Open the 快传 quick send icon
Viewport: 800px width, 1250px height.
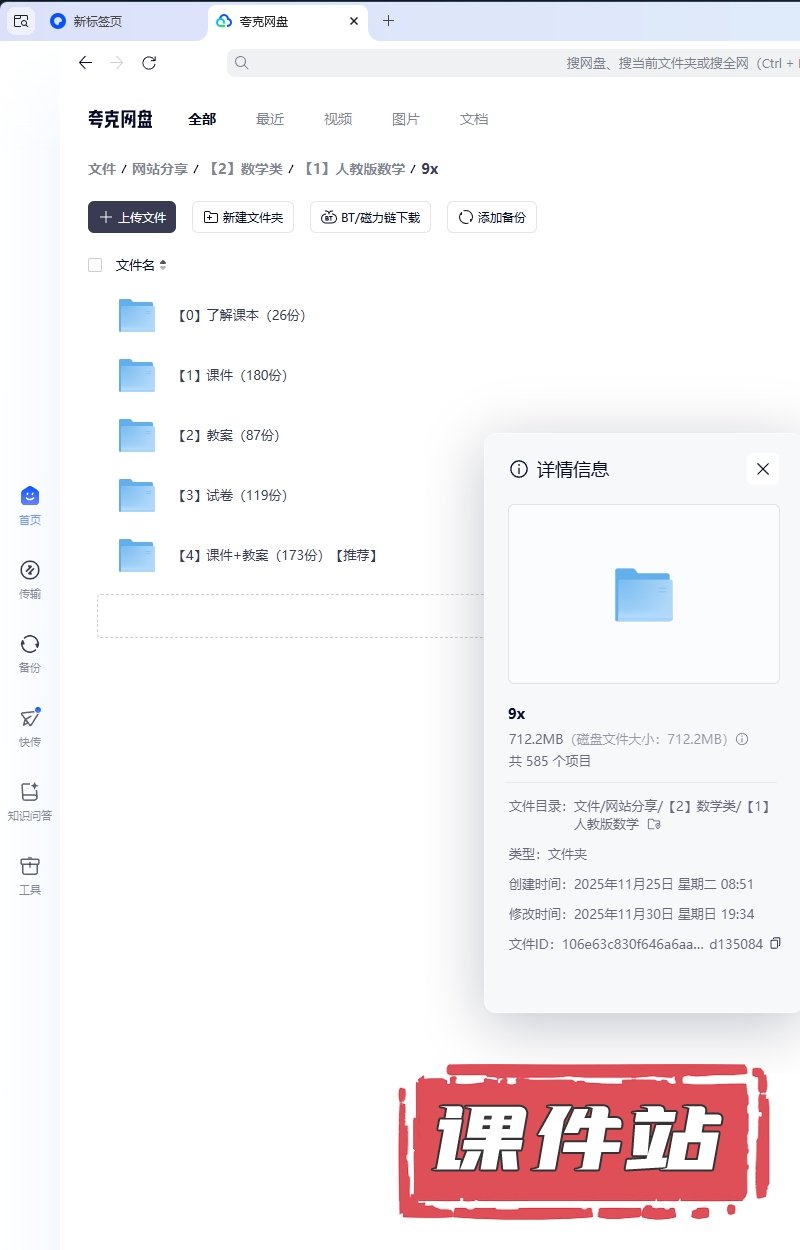point(30,718)
